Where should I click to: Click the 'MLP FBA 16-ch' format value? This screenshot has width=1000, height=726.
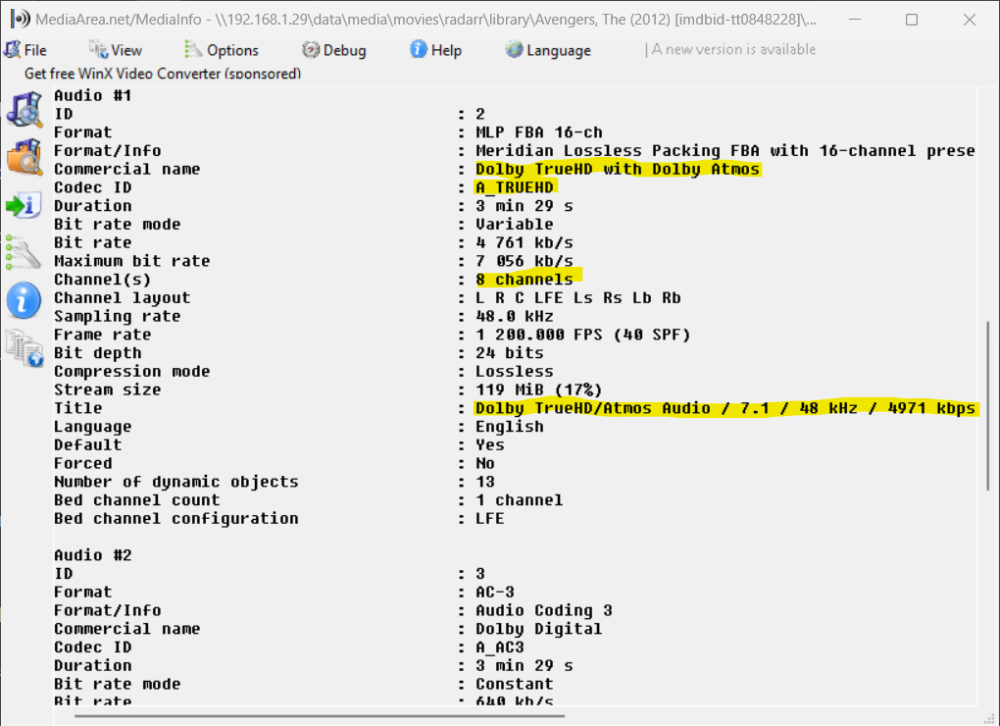click(x=539, y=132)
